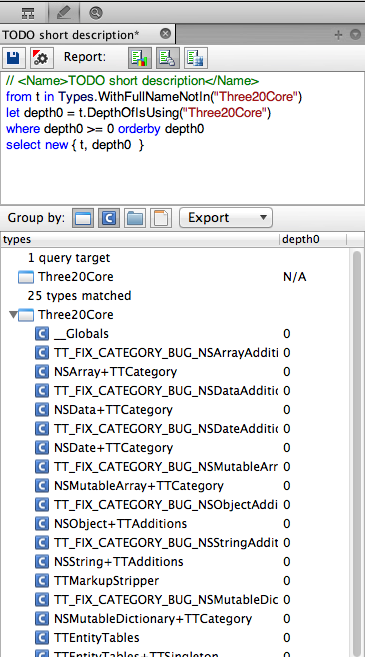Select NSDate+TTCategory row

pos(176,448)
